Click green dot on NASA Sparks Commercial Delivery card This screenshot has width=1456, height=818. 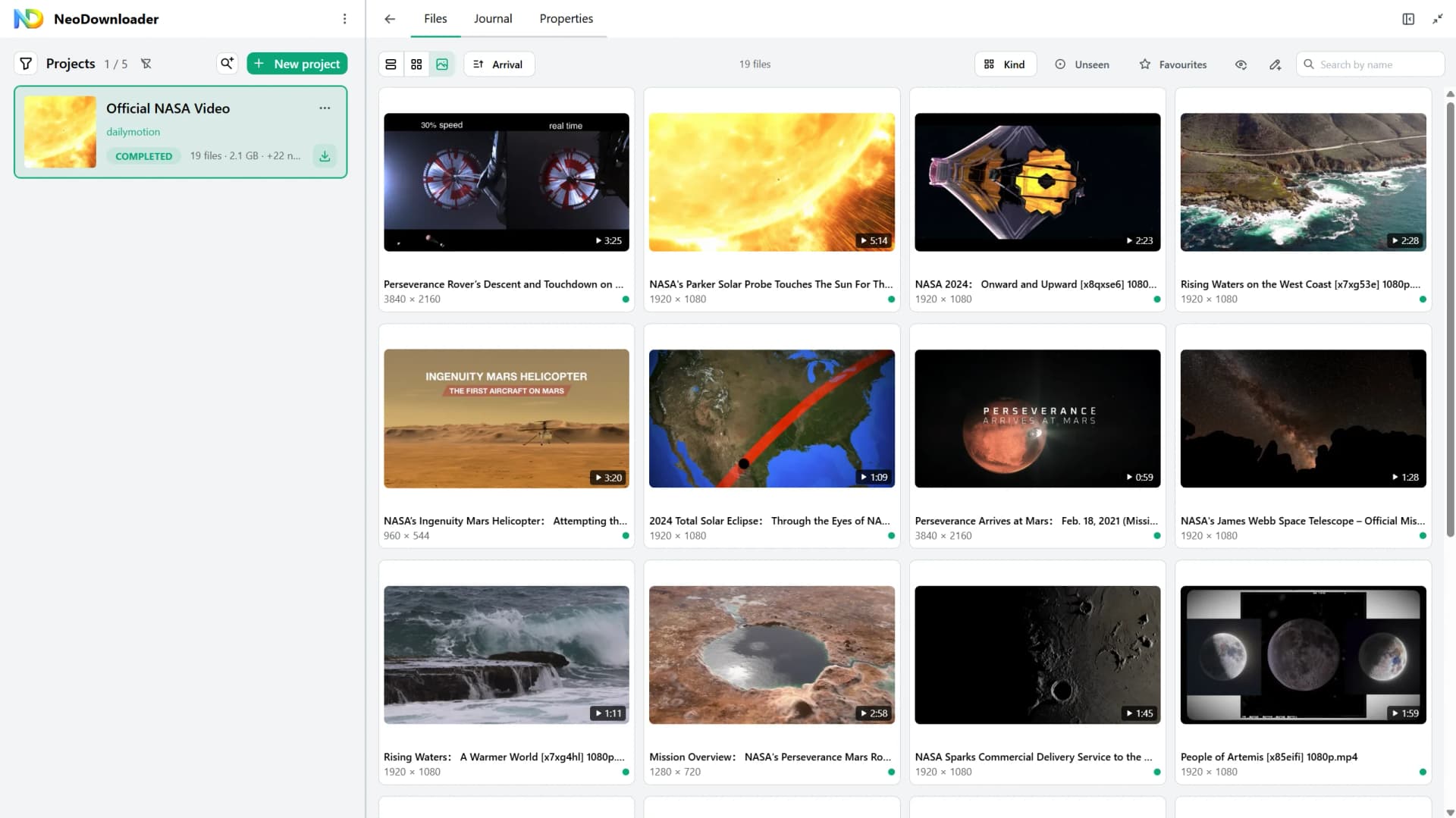(1156, 773)
